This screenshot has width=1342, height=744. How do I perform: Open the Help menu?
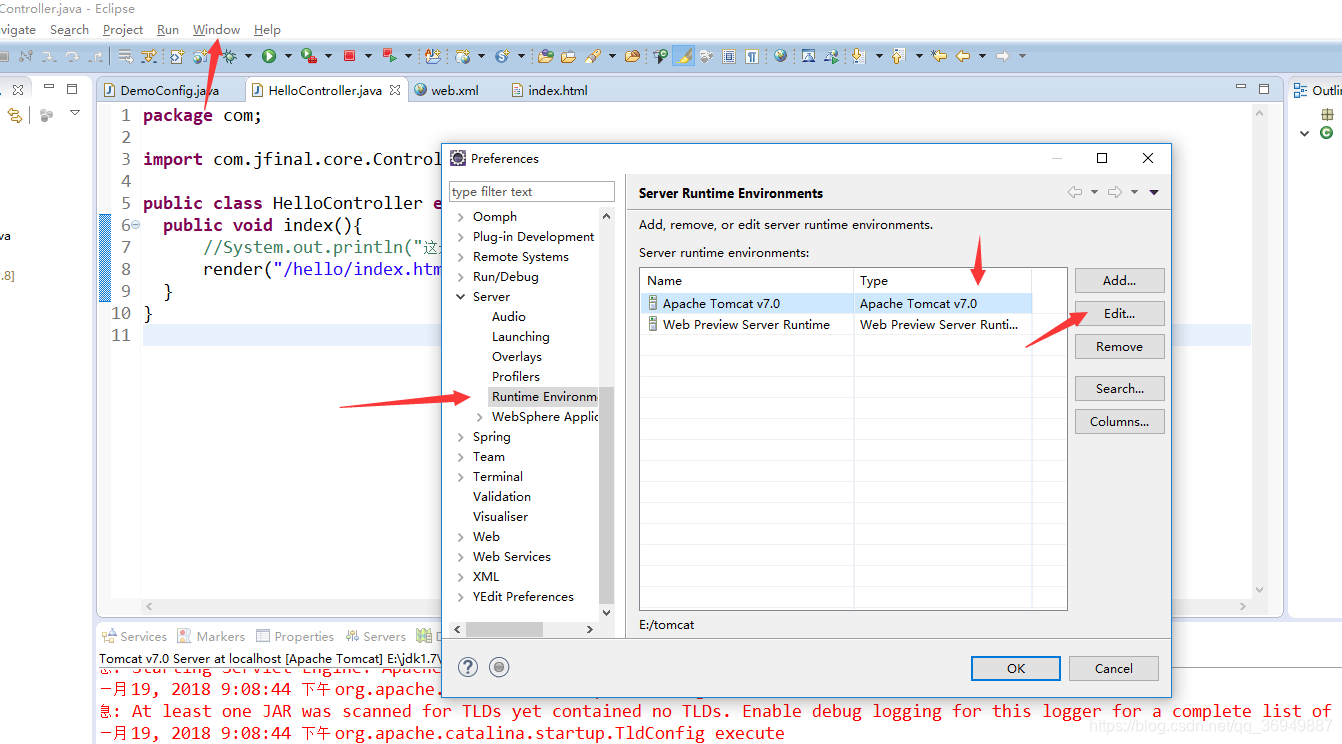click(267, 30)
